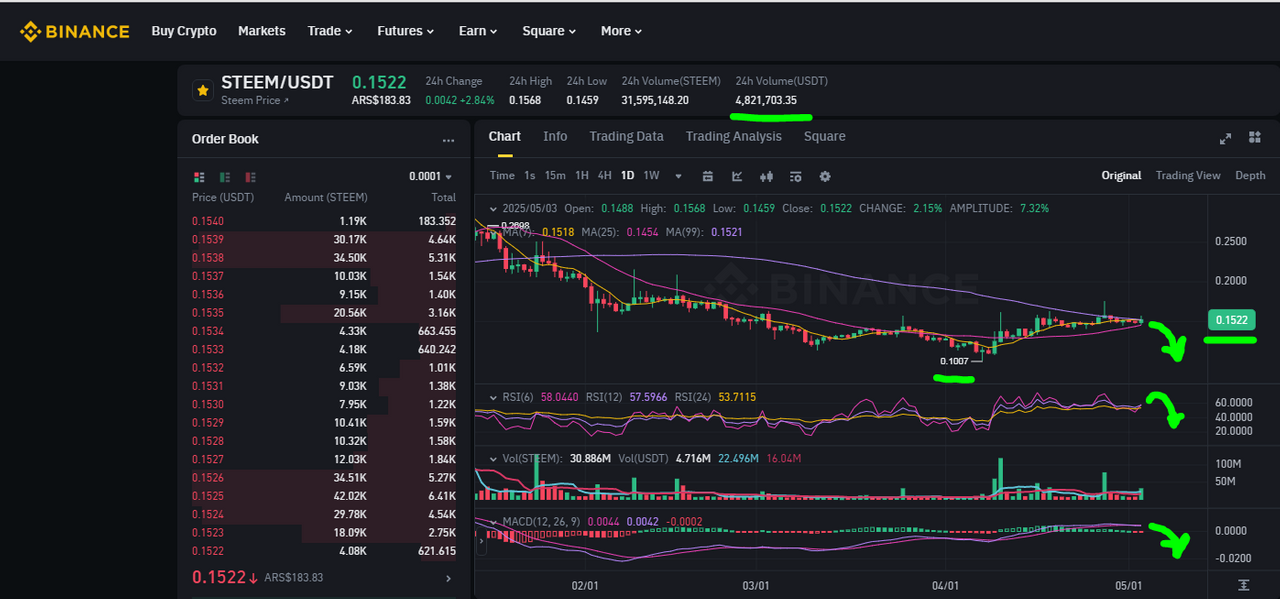Open the Earn dropdown menu
1280x599 pixels.
point(479,31)
